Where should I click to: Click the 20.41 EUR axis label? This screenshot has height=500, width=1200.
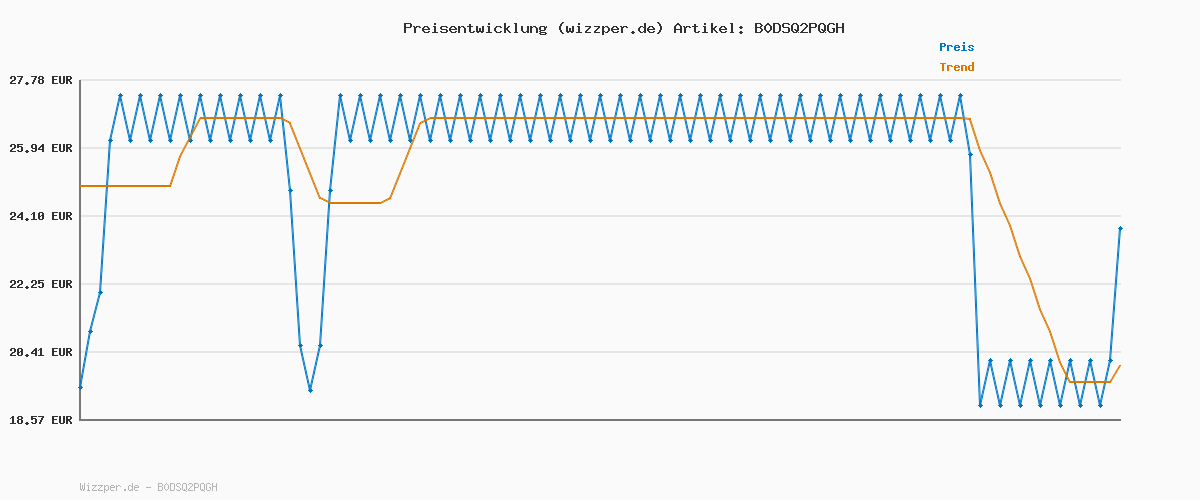coord(41,352)
